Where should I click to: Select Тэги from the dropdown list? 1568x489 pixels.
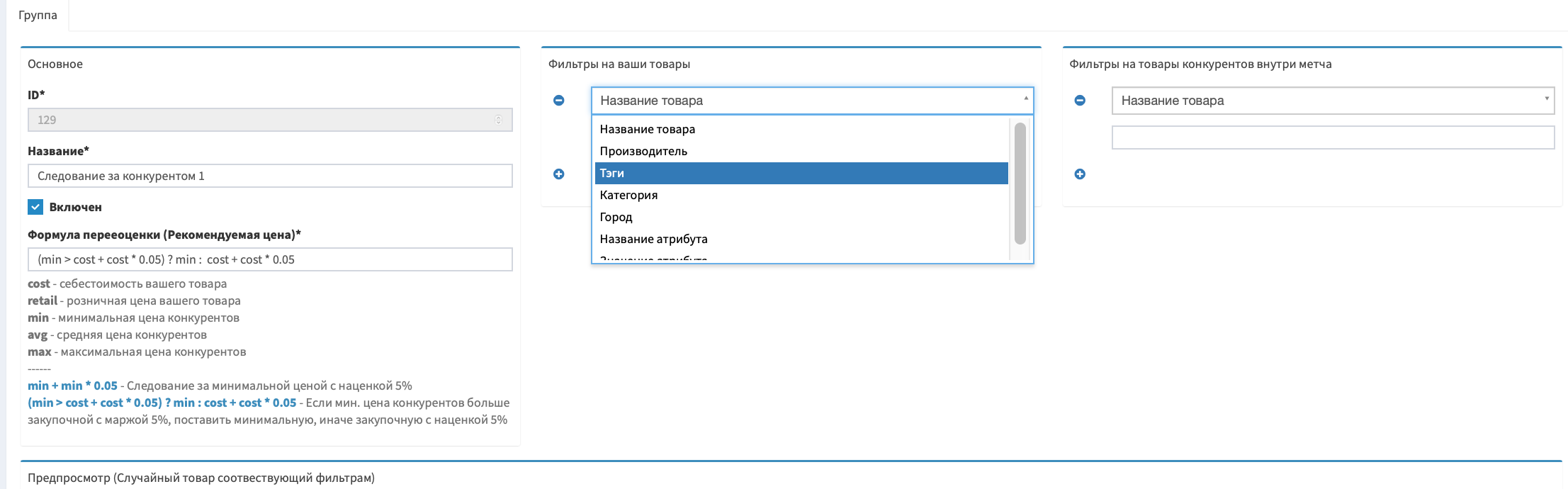click(x=801, y=174)
